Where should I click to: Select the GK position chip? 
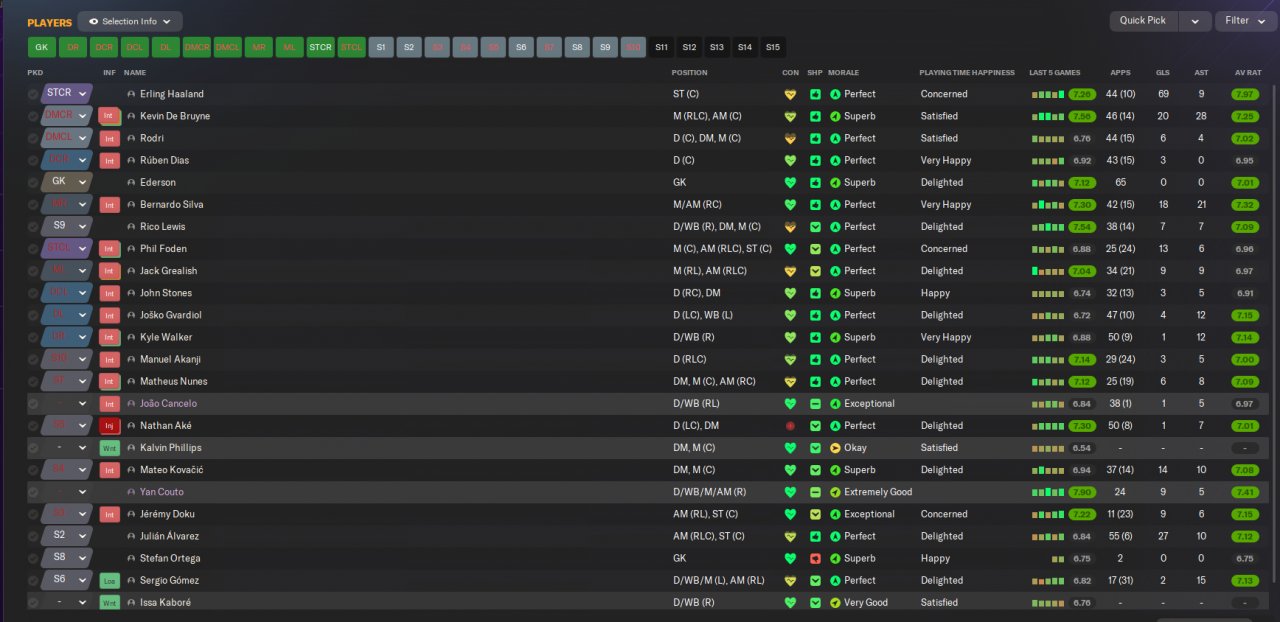click(x=42, y=47)
